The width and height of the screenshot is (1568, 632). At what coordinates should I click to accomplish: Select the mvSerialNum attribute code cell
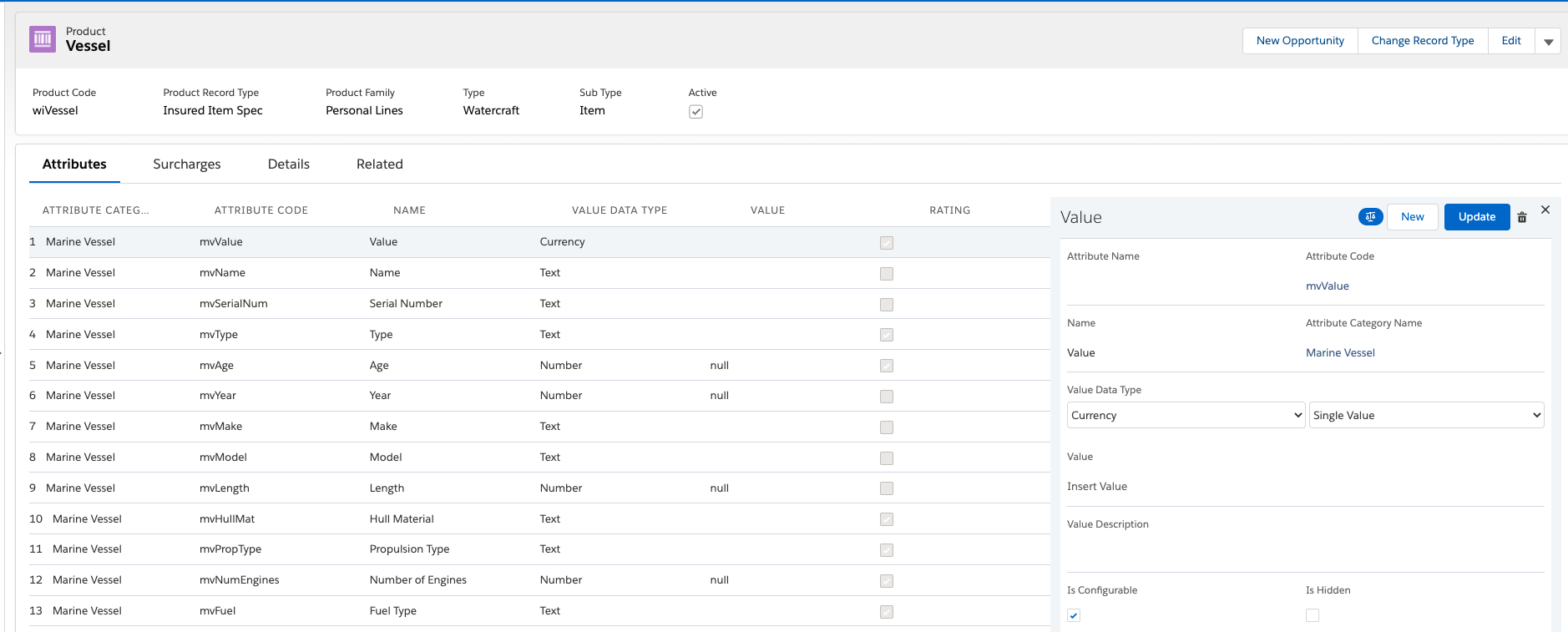(x=234, y=303)
